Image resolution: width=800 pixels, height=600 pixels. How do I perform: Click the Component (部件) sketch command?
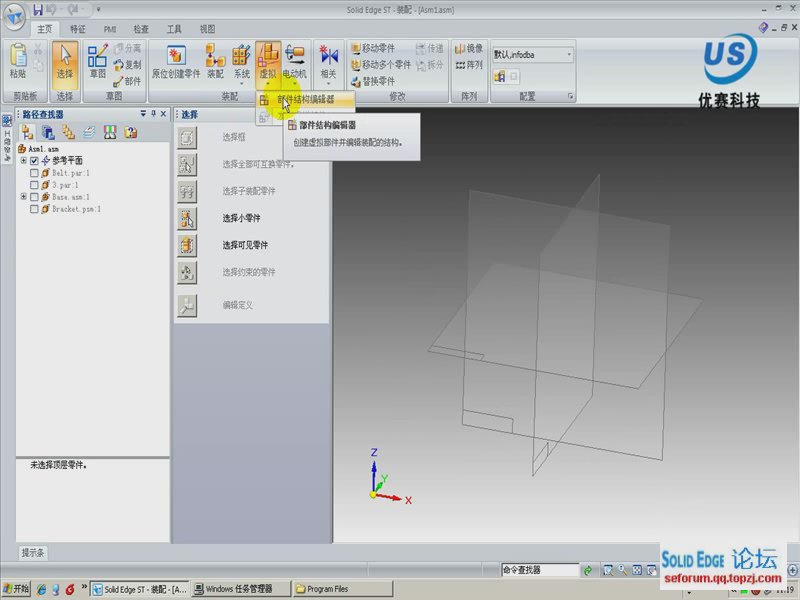(128, 81)
